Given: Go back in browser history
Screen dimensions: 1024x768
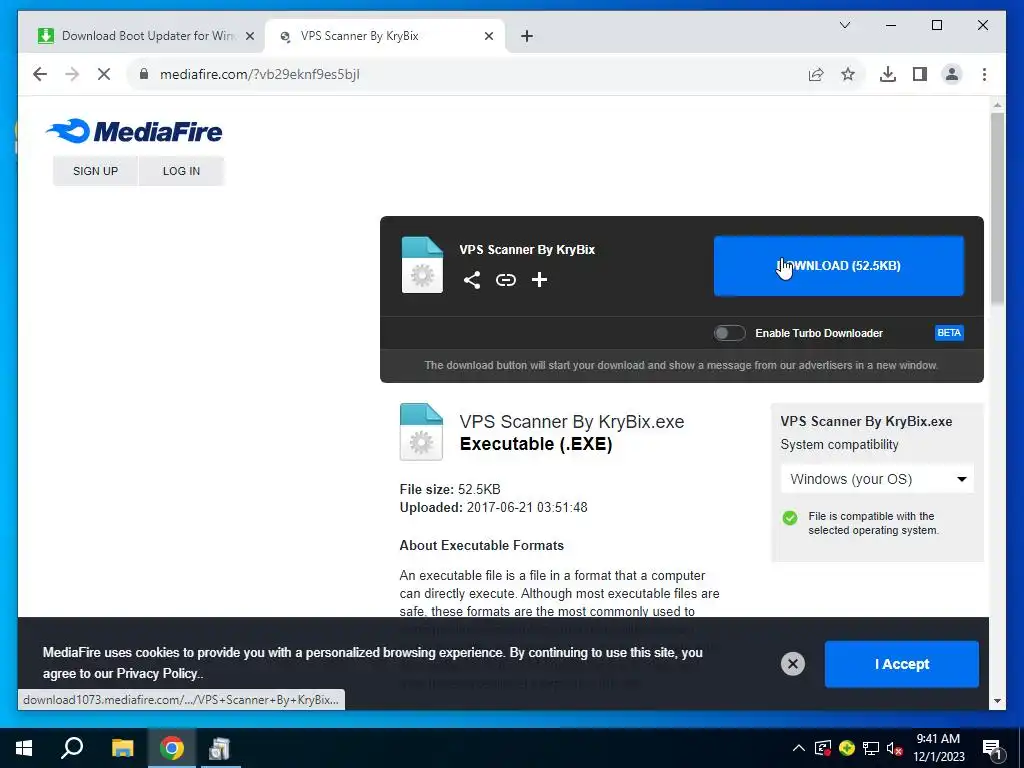Looking at the screenshot, I should coord(40,74).
